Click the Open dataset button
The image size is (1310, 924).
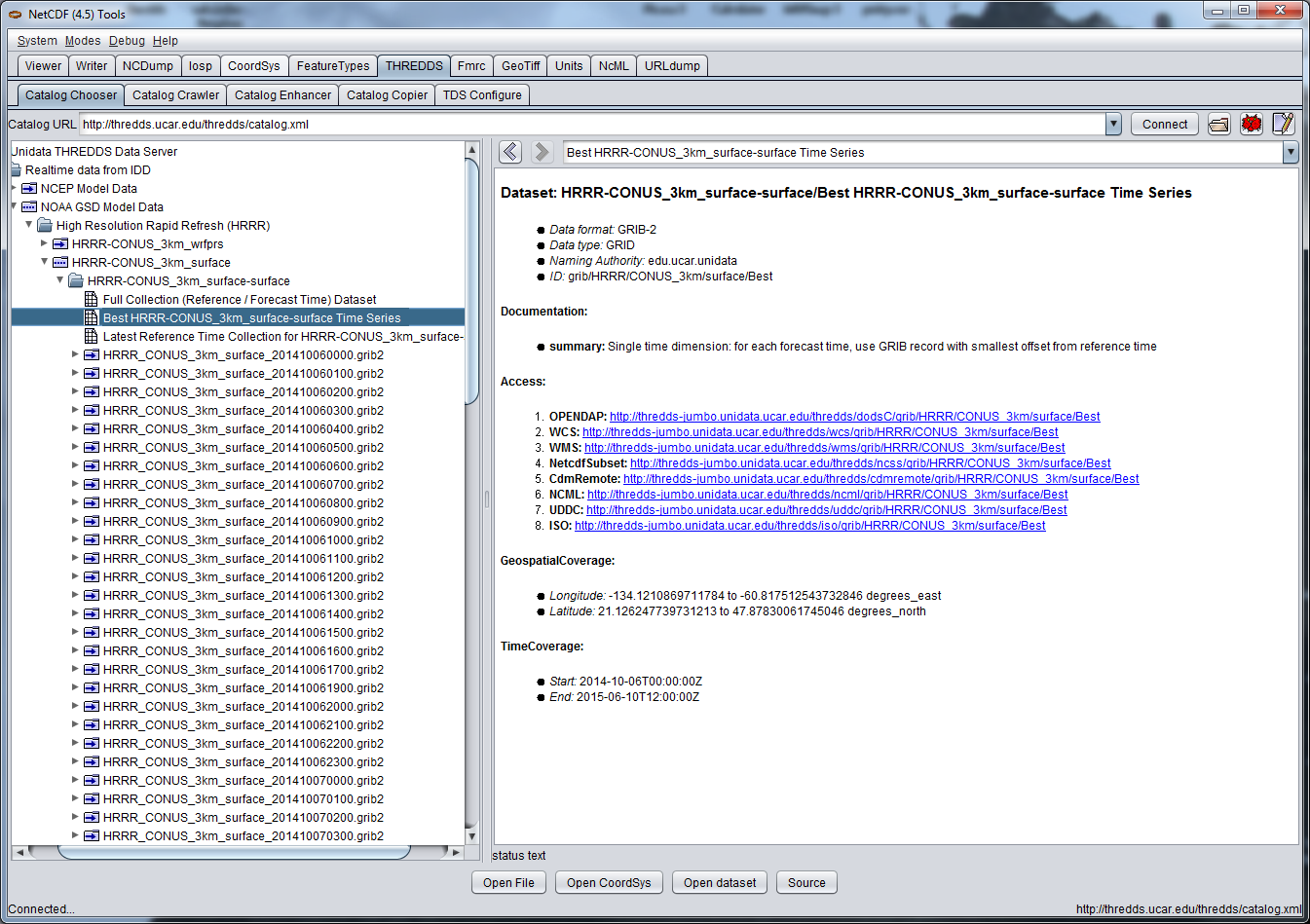point(720,883)
